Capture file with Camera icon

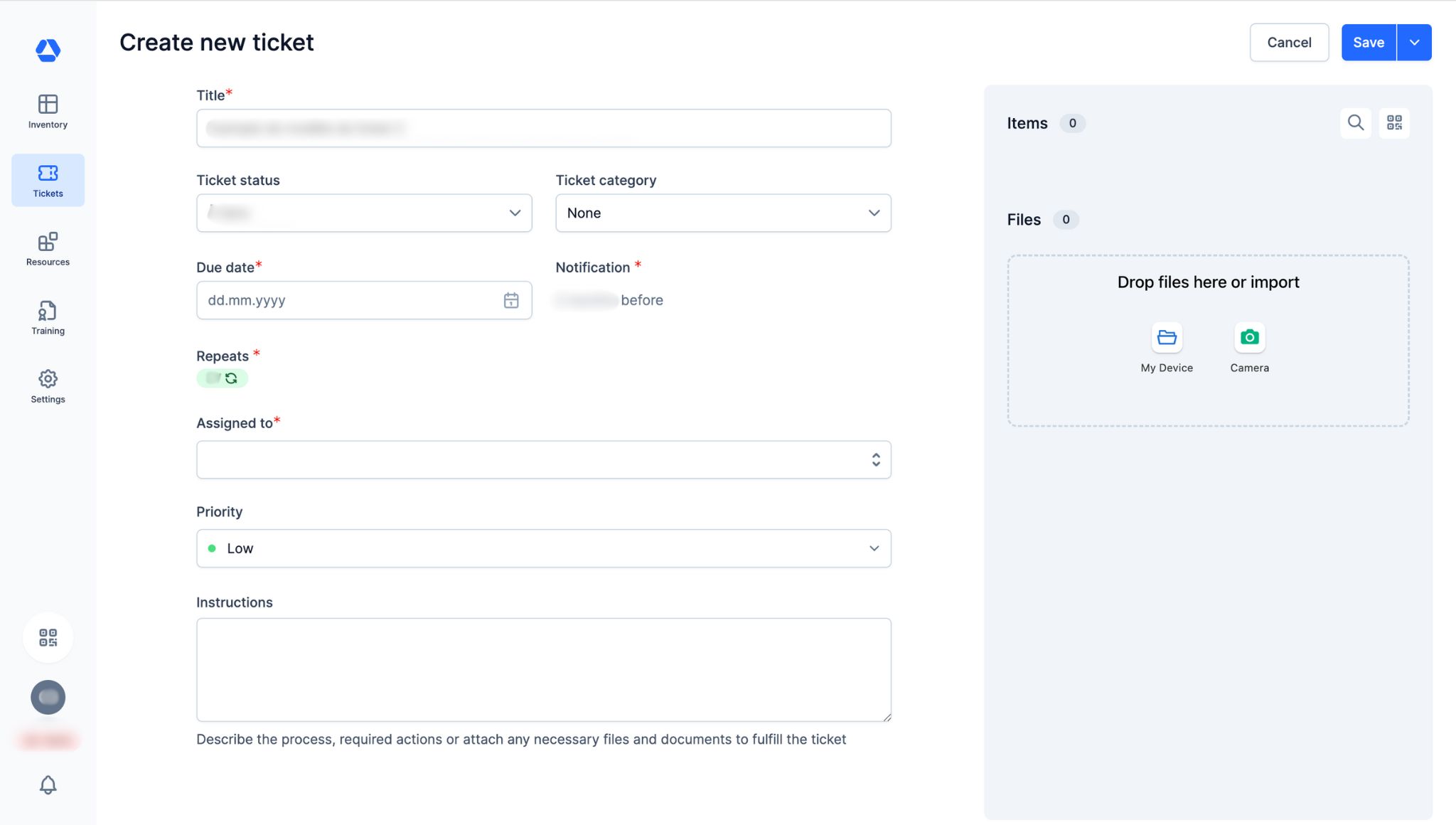point(1249,338)
